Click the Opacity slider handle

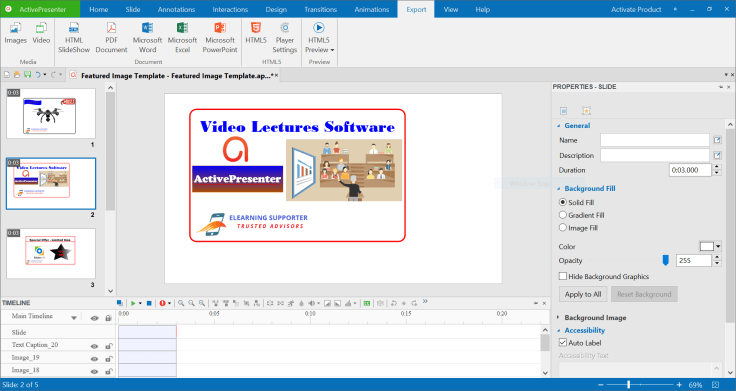(x=665, y=260)
